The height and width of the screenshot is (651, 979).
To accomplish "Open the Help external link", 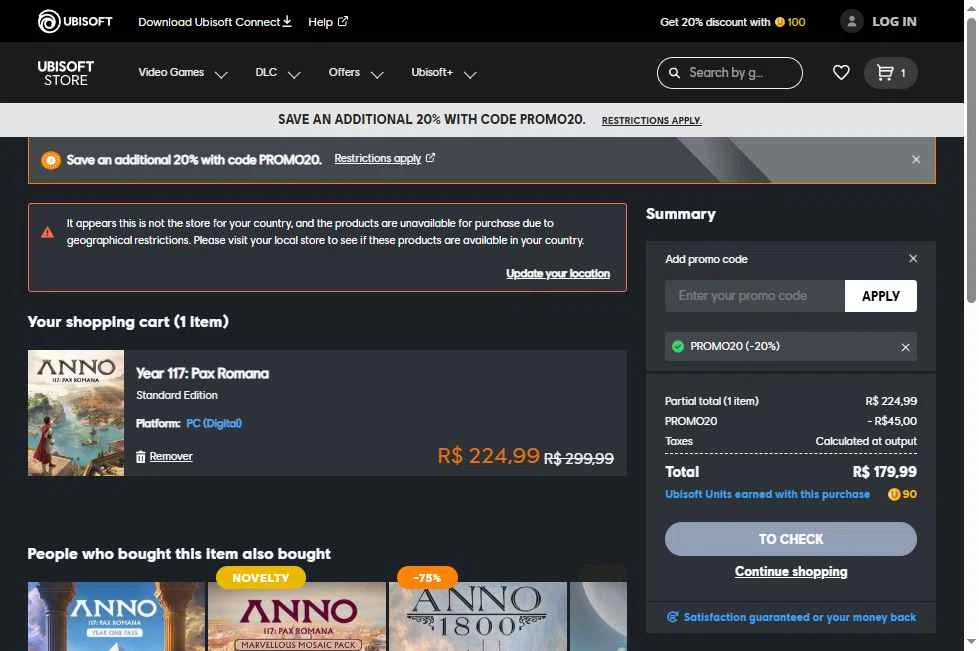I will click(328, 22).
